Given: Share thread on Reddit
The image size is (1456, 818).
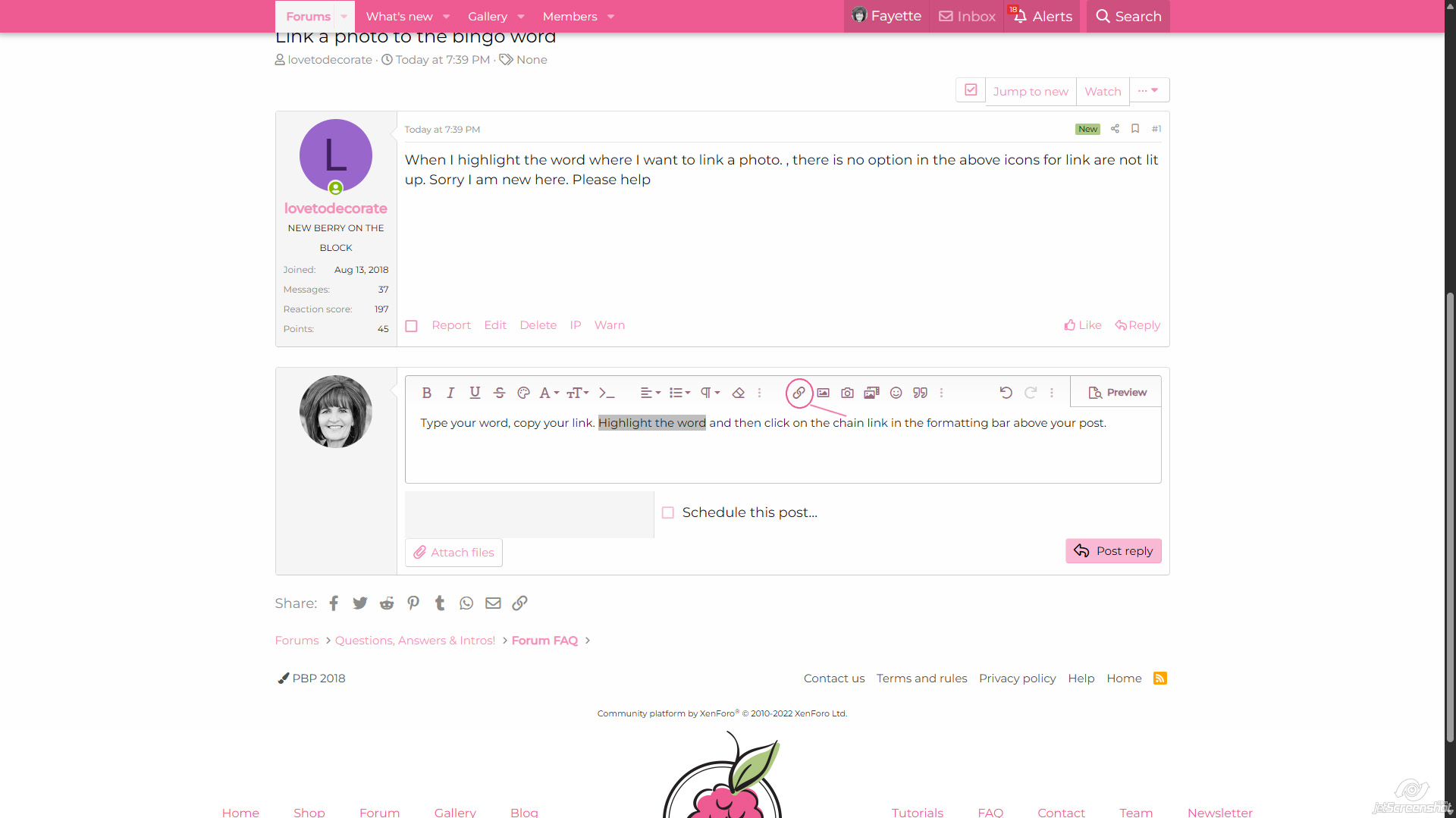Looking at the screenshot, I should 387,603.
